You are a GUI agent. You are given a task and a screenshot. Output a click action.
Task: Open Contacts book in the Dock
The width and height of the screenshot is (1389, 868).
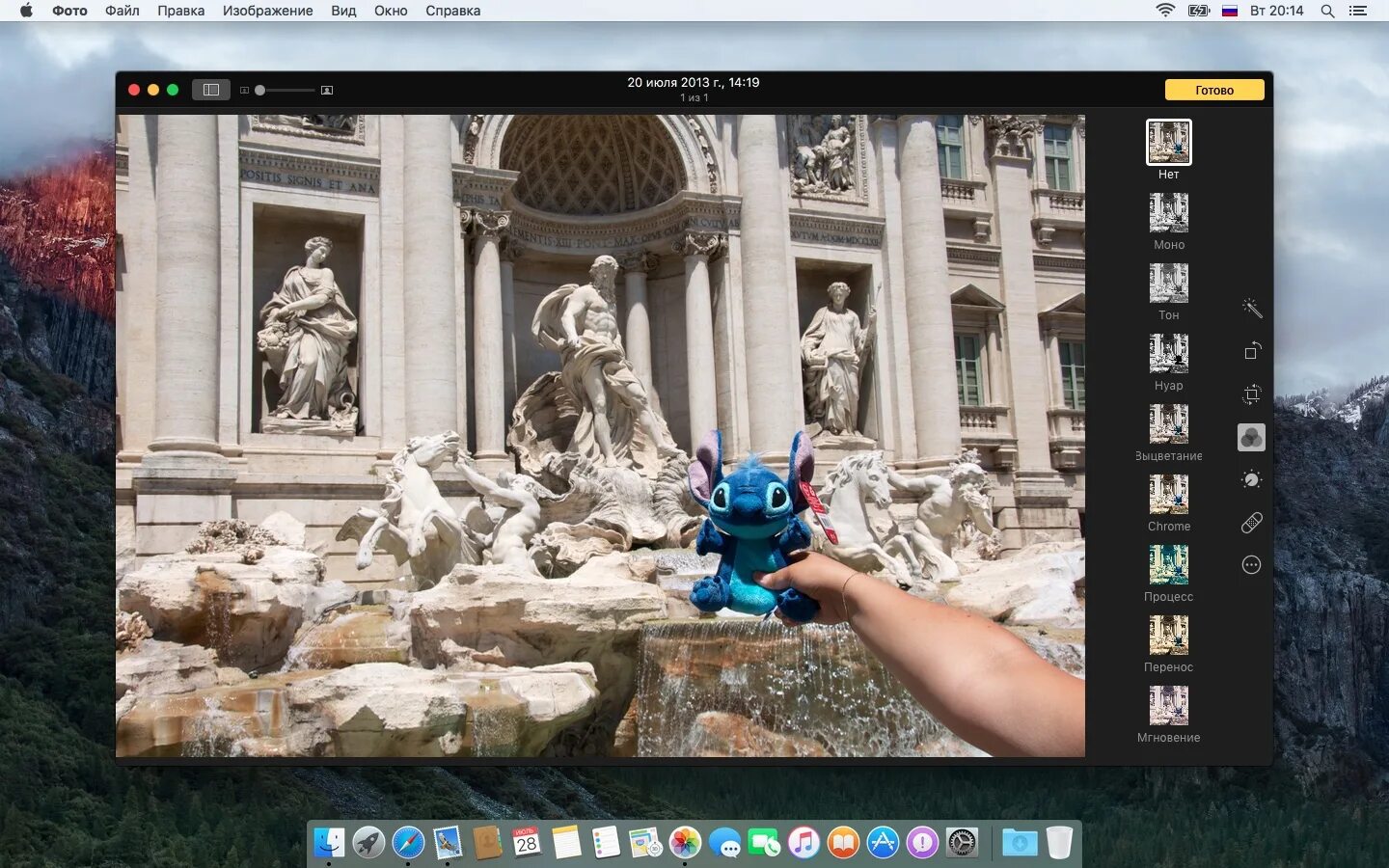click(487, 843)
